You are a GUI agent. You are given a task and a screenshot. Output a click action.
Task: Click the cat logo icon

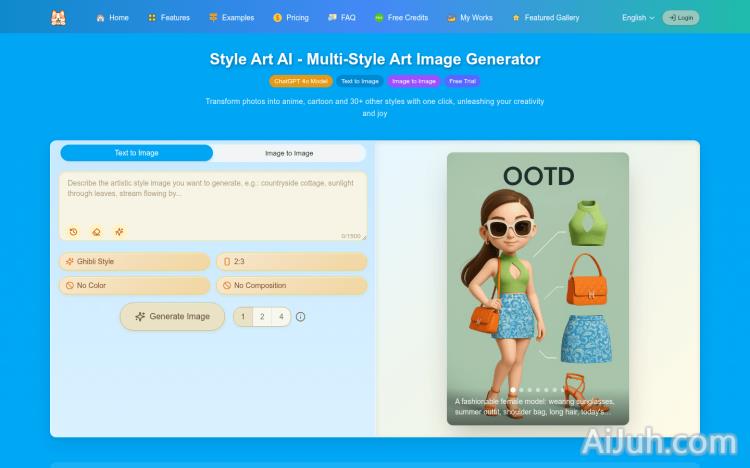[58, 18]
